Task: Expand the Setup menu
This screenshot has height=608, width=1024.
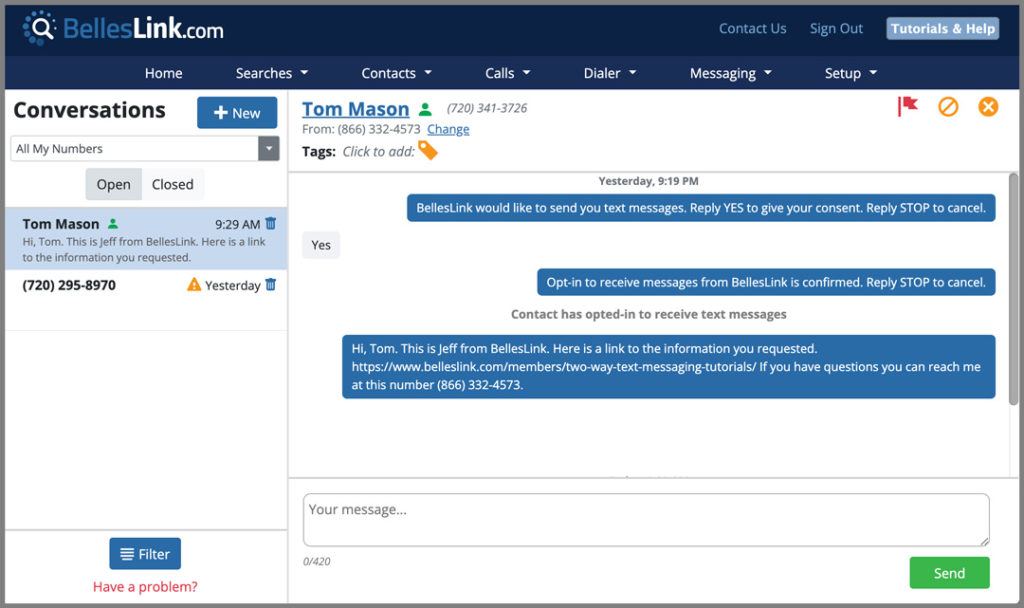Action: (x=850, y=72)
